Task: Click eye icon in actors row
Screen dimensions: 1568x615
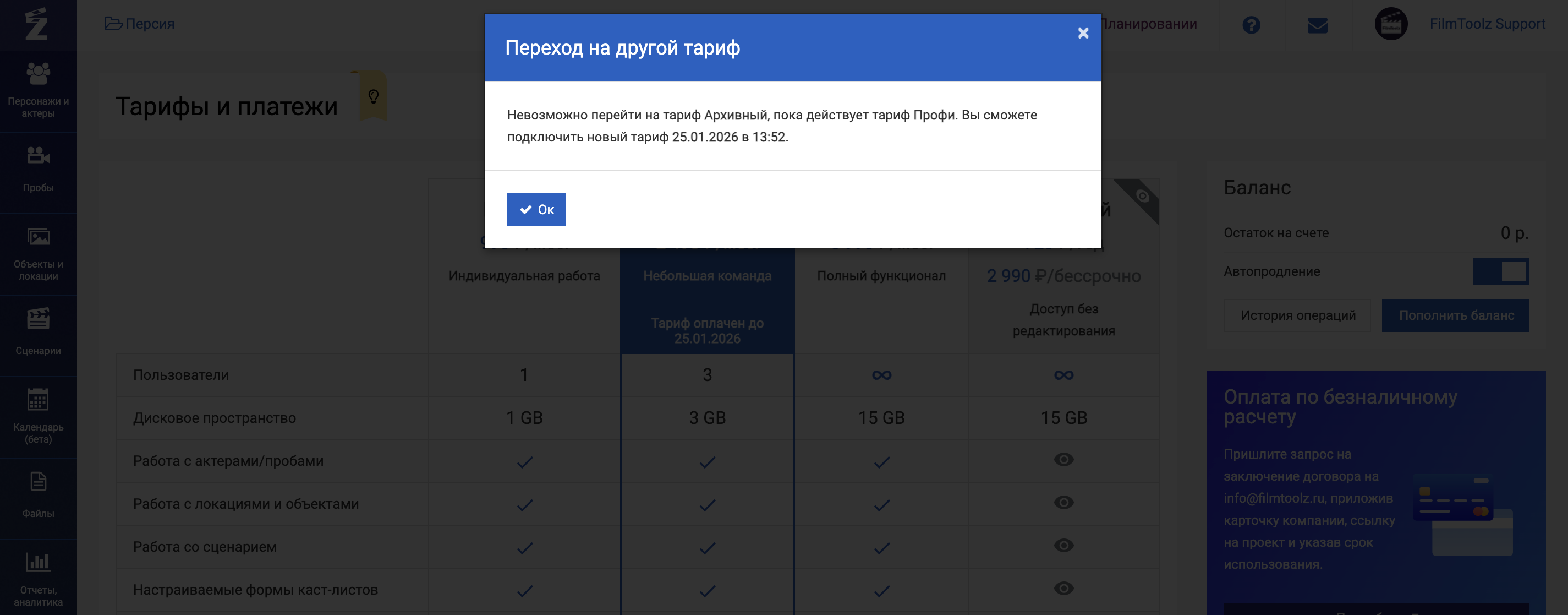Action: pyautogui.click(x=1063, y=460)
